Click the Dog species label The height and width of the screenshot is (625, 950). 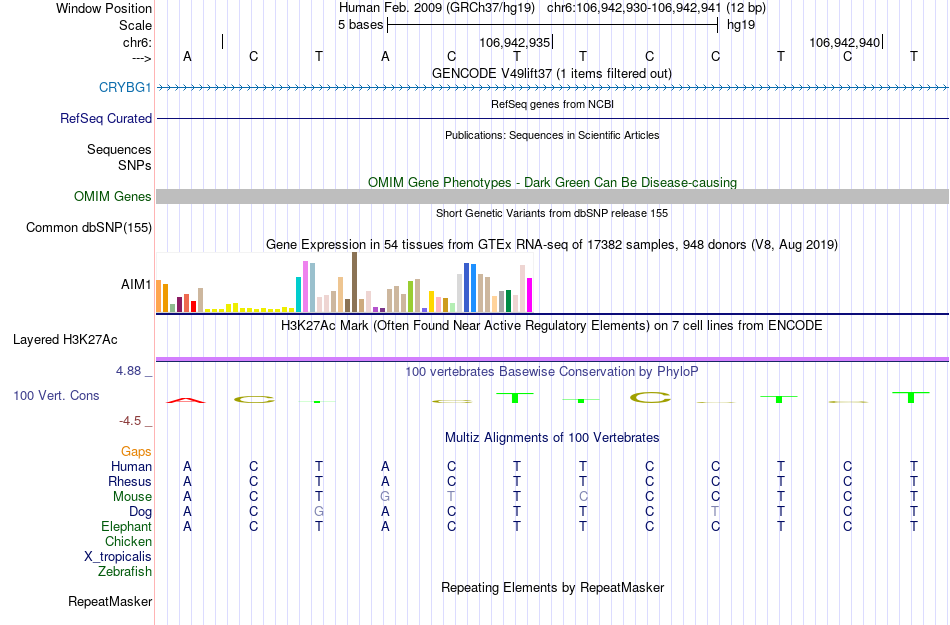(x=140, y=512)
